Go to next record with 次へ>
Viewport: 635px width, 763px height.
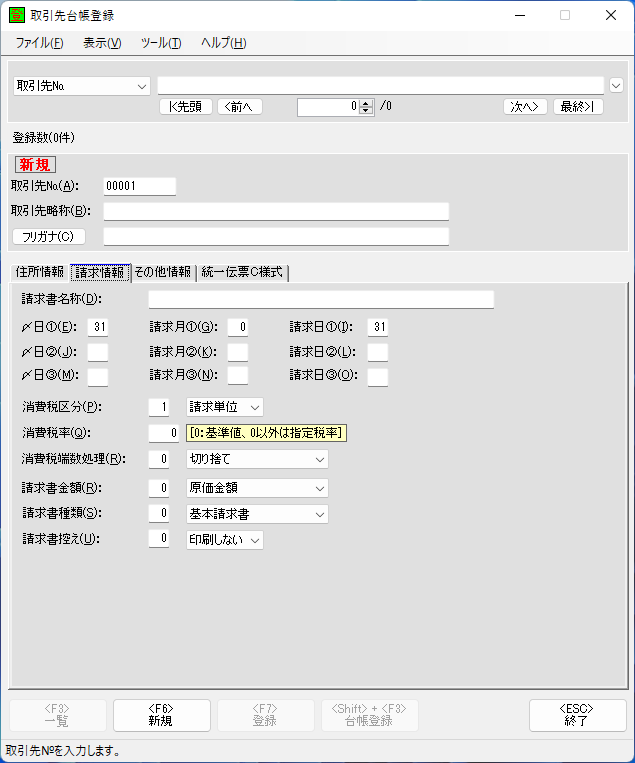coord(525,107)
